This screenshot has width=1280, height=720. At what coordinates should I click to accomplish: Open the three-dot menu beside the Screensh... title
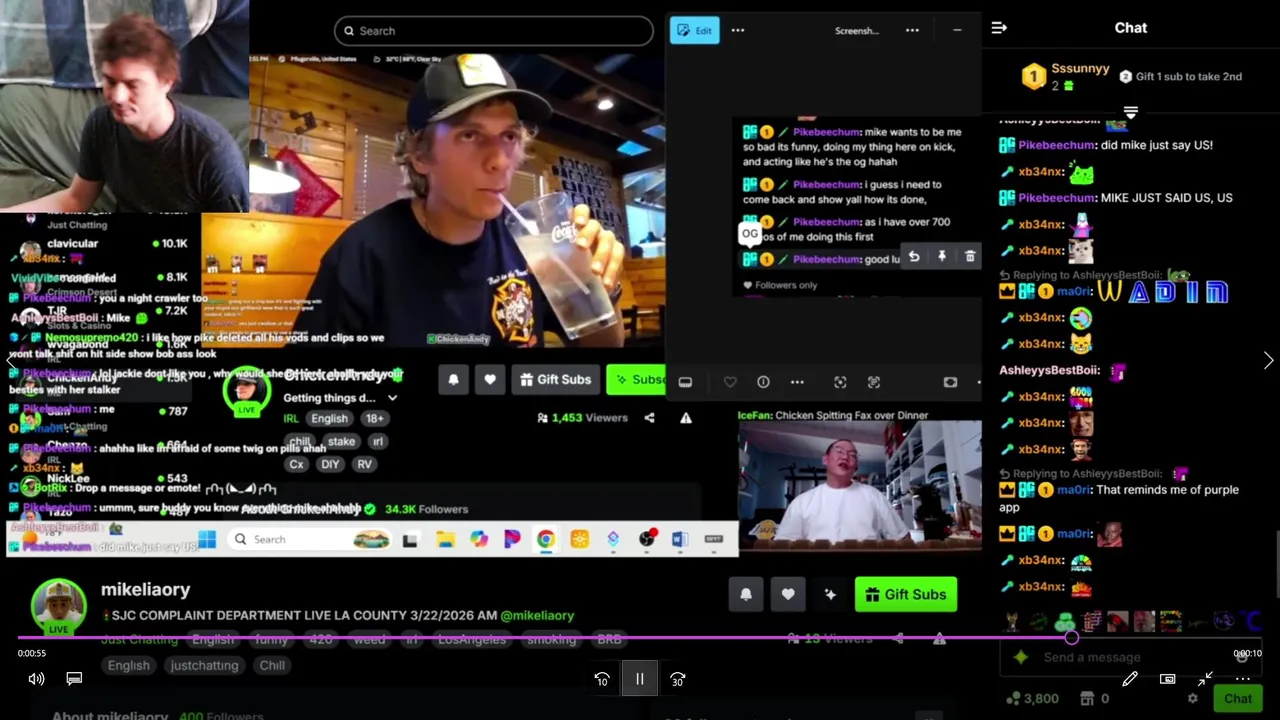coord(912,30)
